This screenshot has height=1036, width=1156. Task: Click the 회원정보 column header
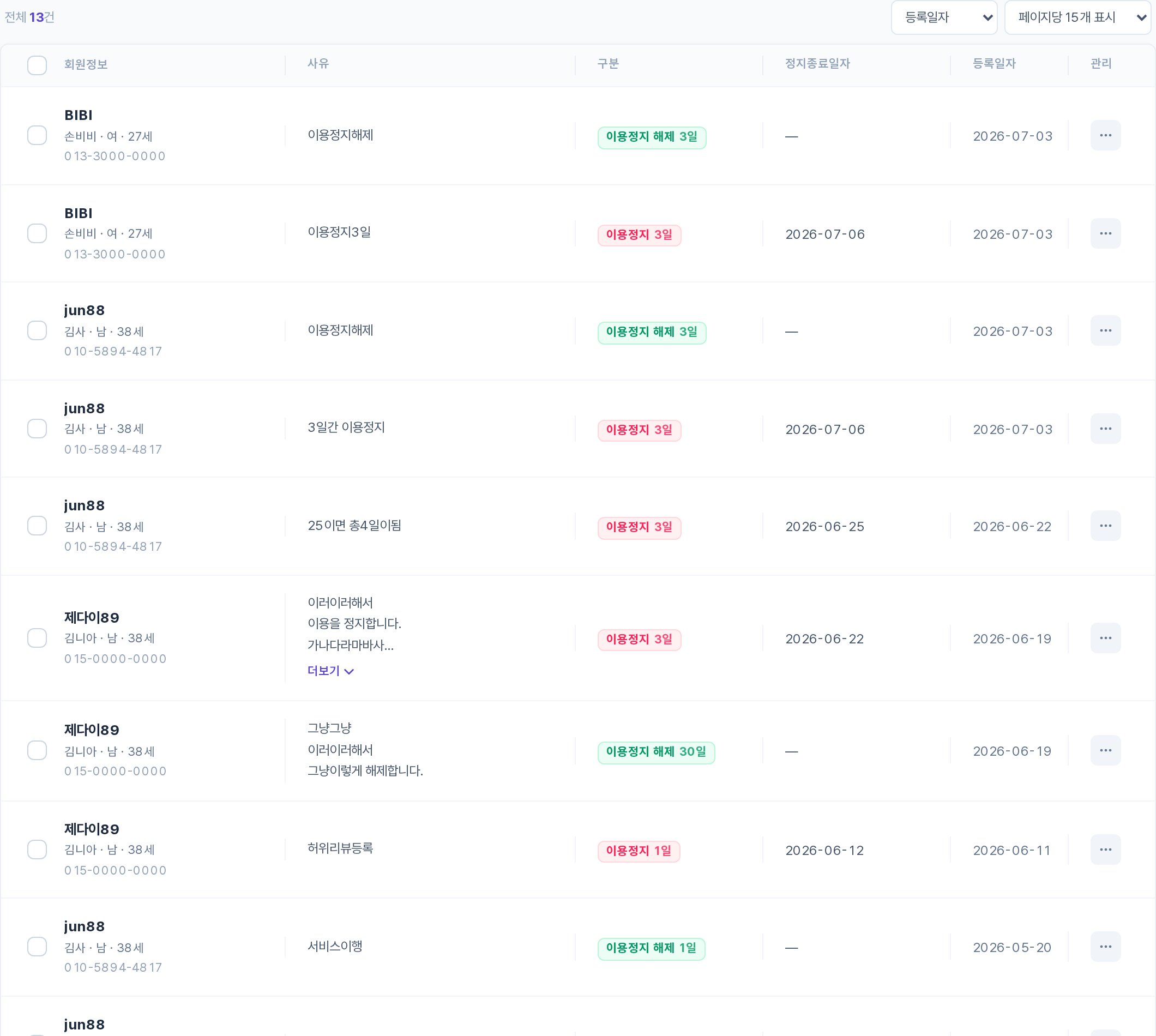click(86, 64)
